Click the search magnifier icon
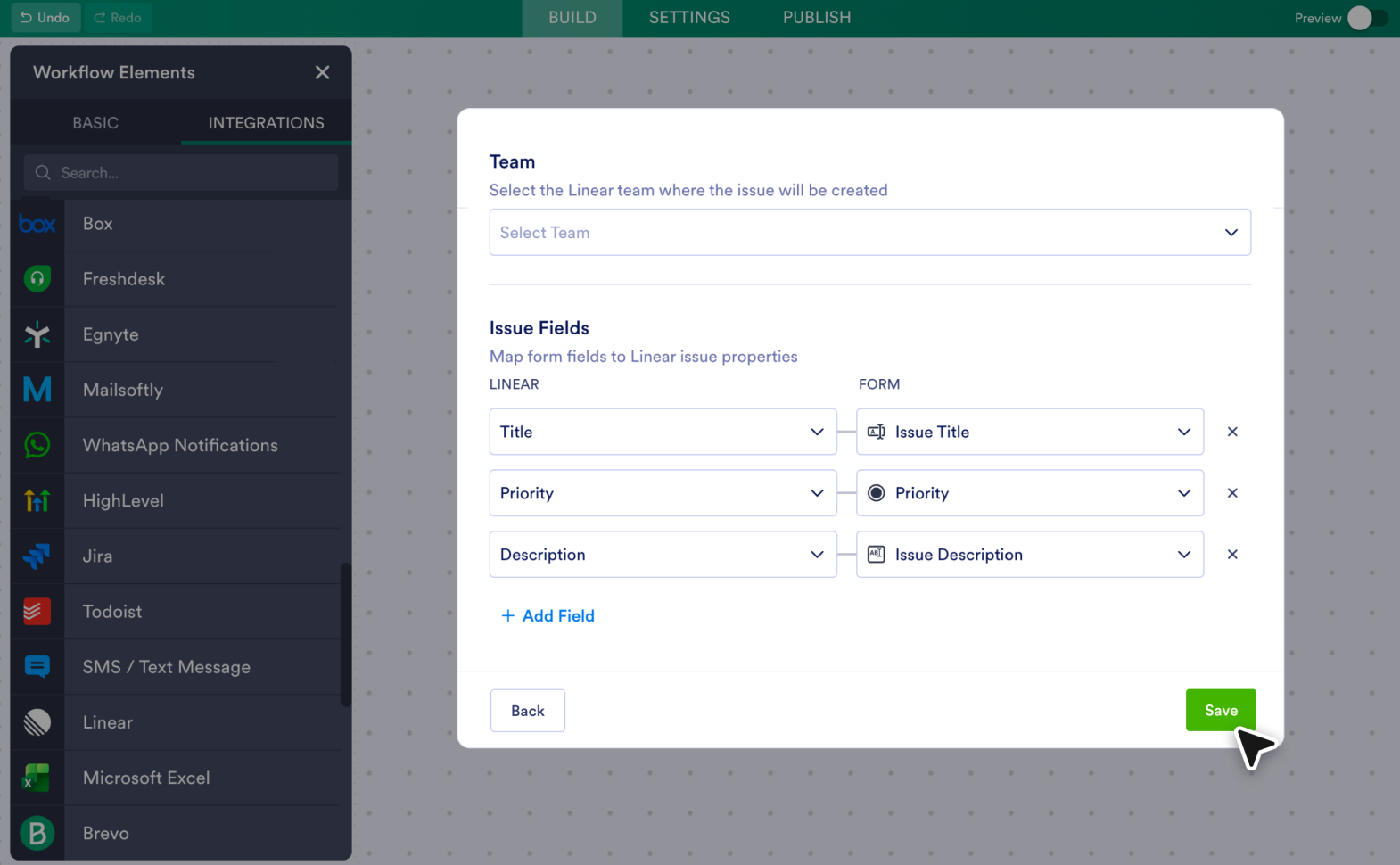Screen dimensions: 1400x865 point(43,173)
